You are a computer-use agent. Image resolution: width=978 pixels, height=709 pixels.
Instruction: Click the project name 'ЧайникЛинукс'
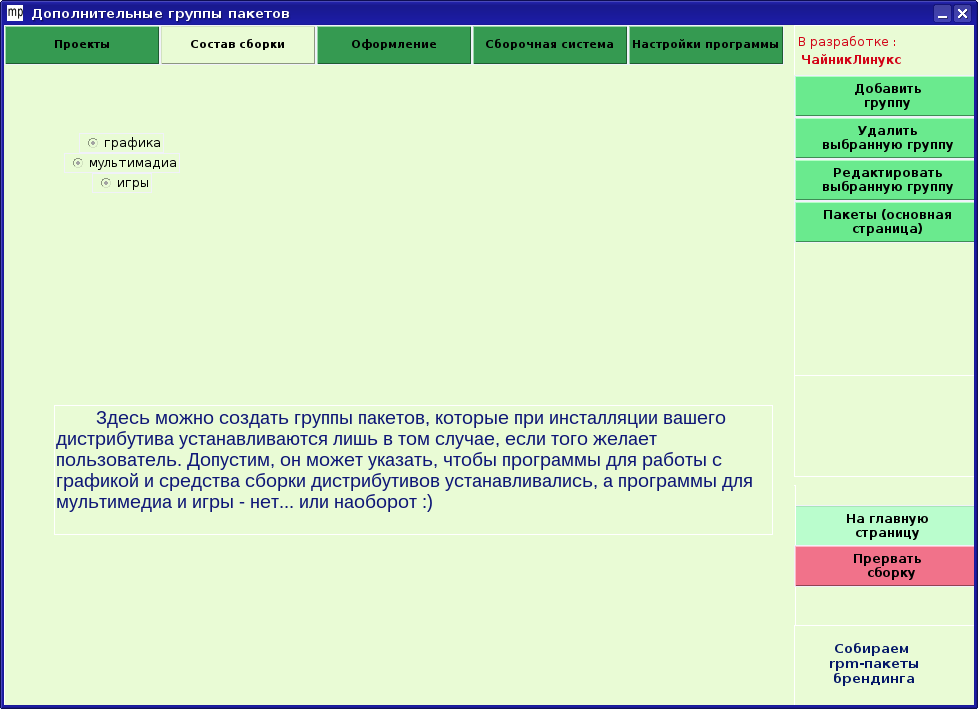pyautogui.click(x=851, y=60)
